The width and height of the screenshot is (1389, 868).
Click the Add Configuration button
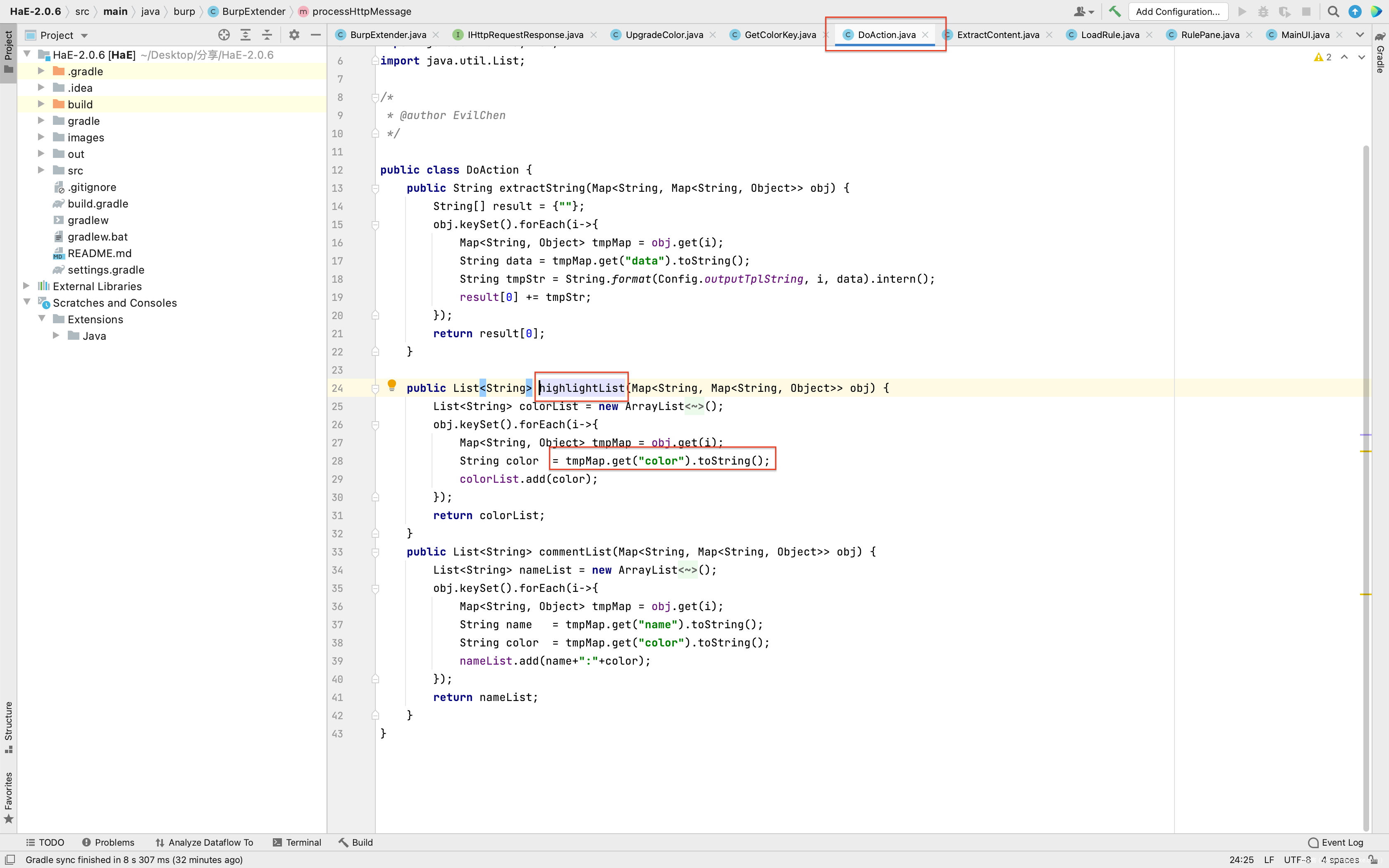(x=1178, y=12)
